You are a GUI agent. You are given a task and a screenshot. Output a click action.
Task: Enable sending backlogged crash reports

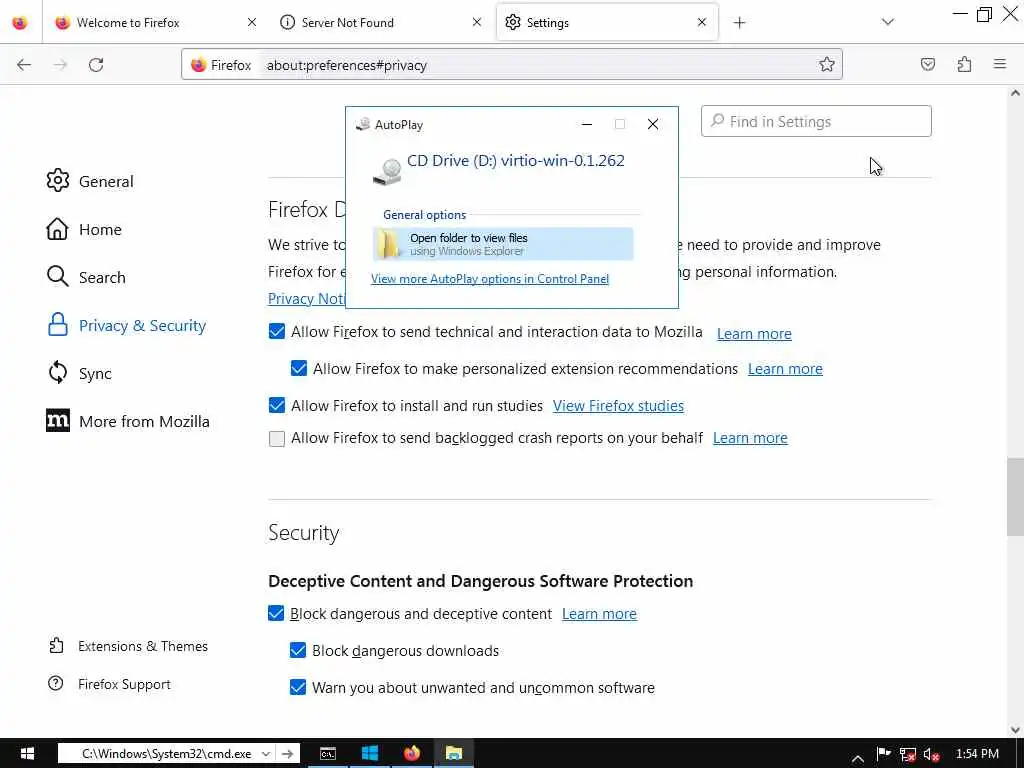(277, 438)
